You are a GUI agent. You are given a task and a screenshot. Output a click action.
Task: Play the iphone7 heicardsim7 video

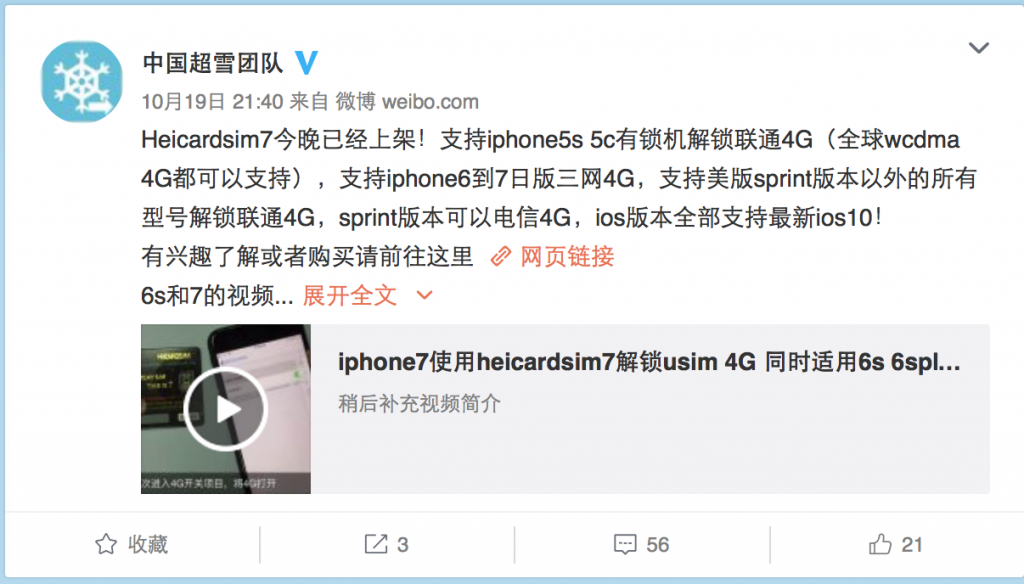click(225, 410)
